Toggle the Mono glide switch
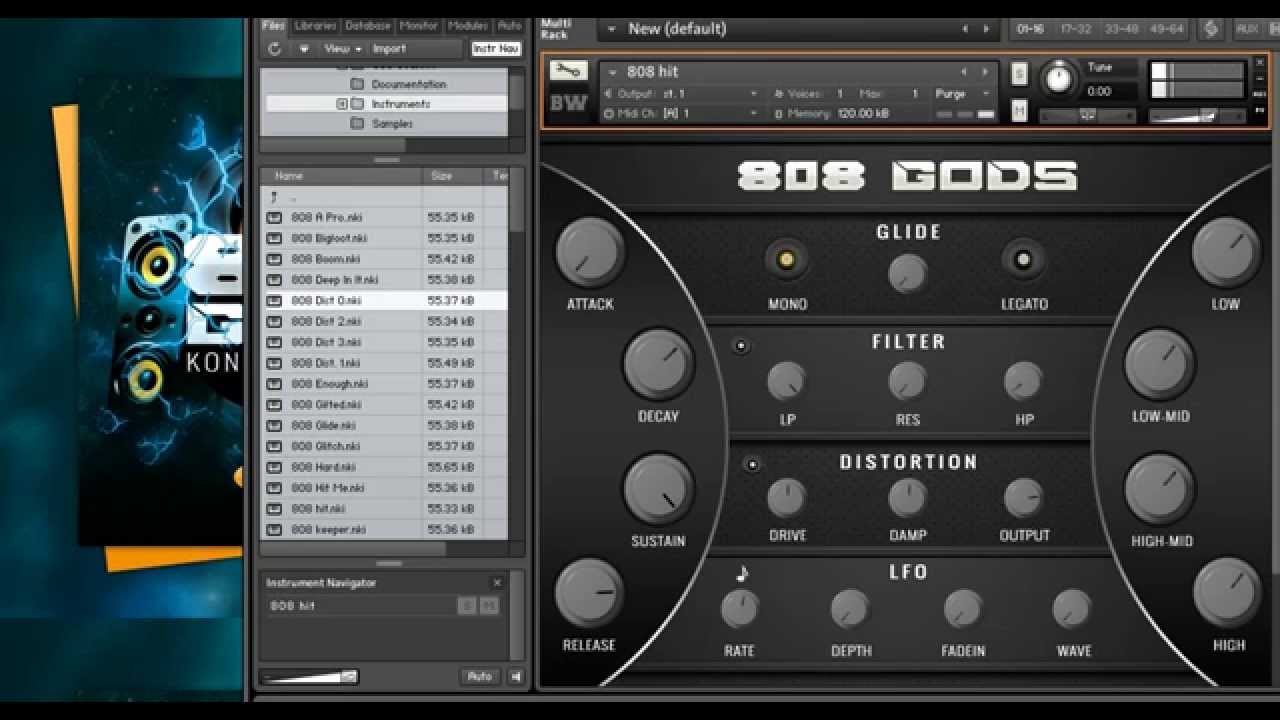The image size is (1280, 720). (x=786, y=260)
